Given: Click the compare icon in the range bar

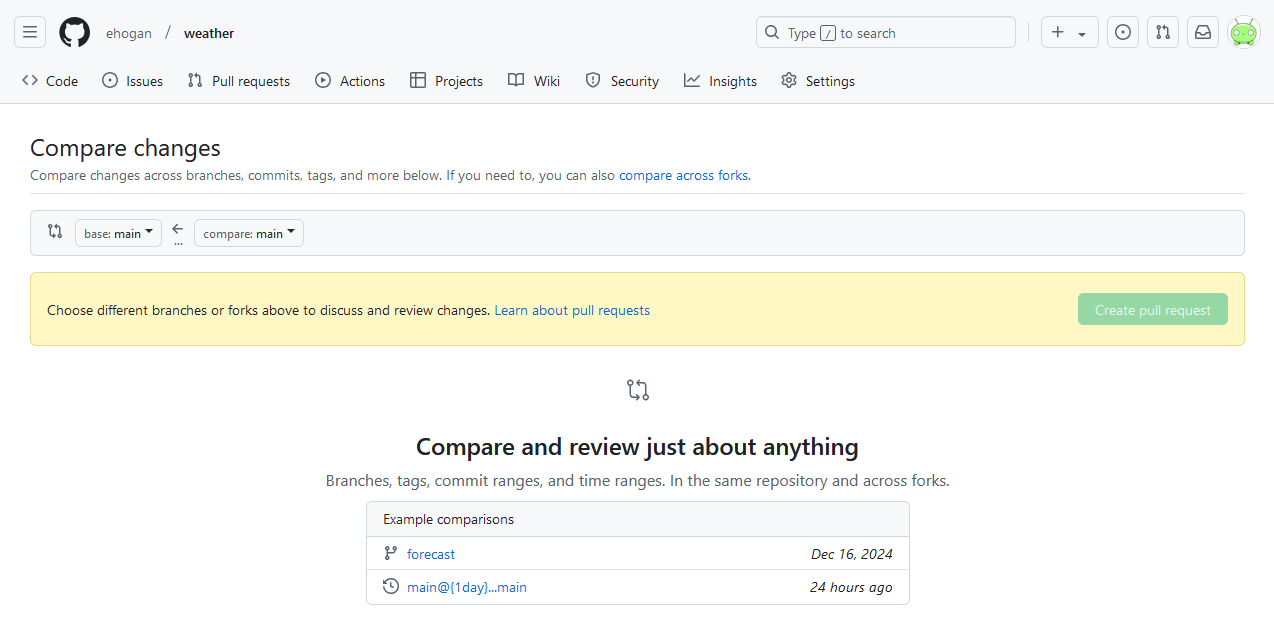Looking at the screenshot, I should [55, 231].
